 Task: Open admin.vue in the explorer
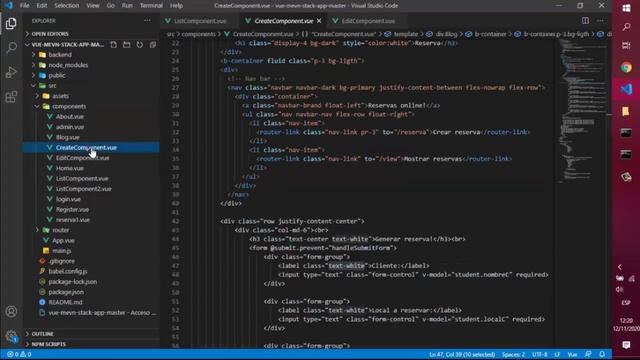(x=70, y=127)
